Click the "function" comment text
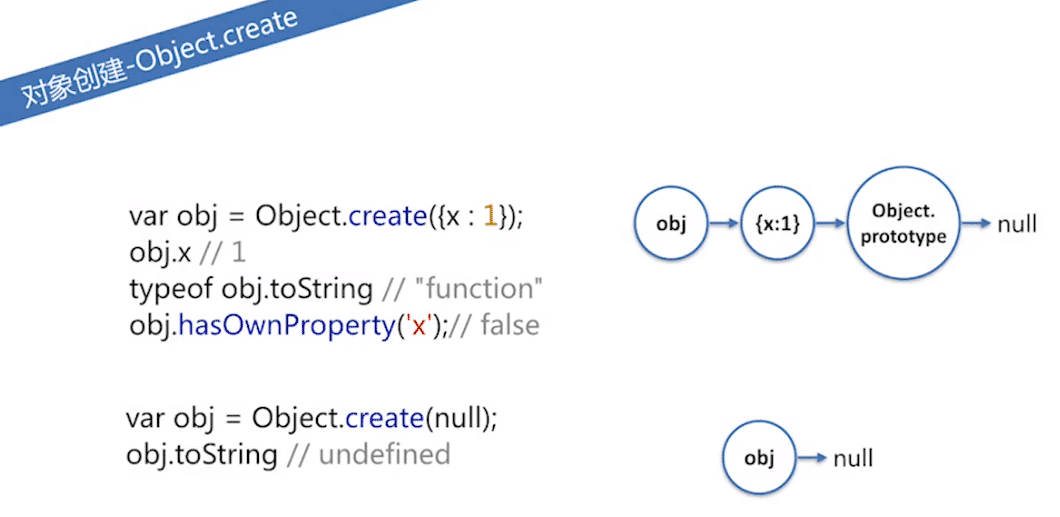 point(484,289)
